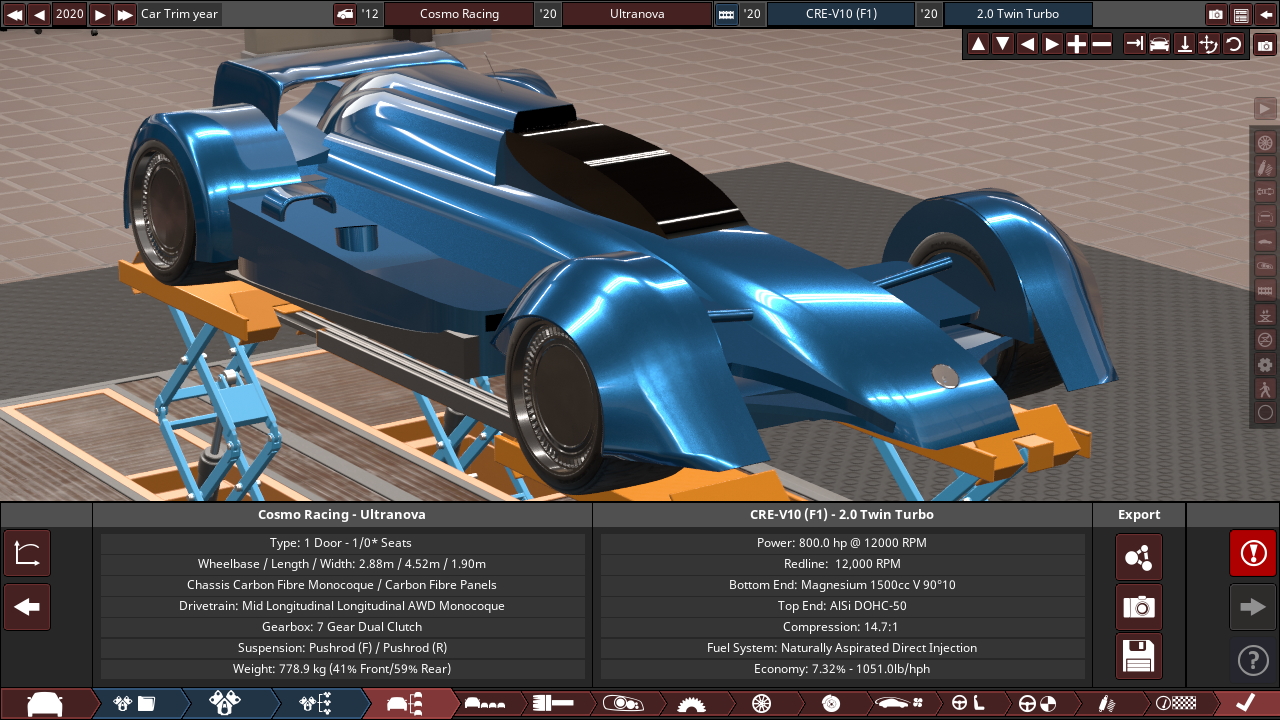Image resolution: width=1280 pixels, height=720 pixels.
Task: Reset the camera orientation
Action: pyautogui.click(x=1234, y=44)
